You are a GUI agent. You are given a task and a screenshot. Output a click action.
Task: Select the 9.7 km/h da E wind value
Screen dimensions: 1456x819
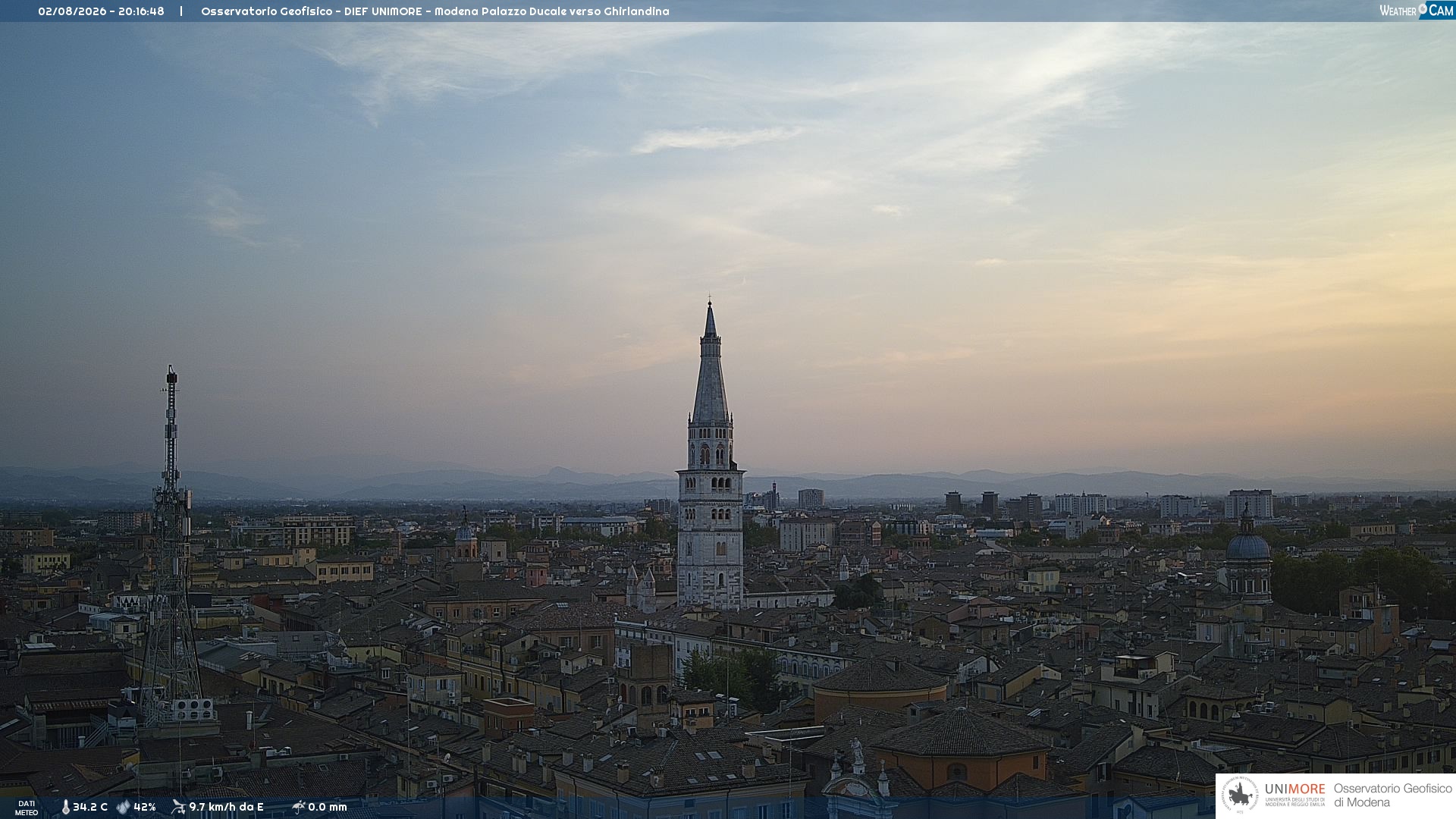pyautogui.click(x=226, y=807)
